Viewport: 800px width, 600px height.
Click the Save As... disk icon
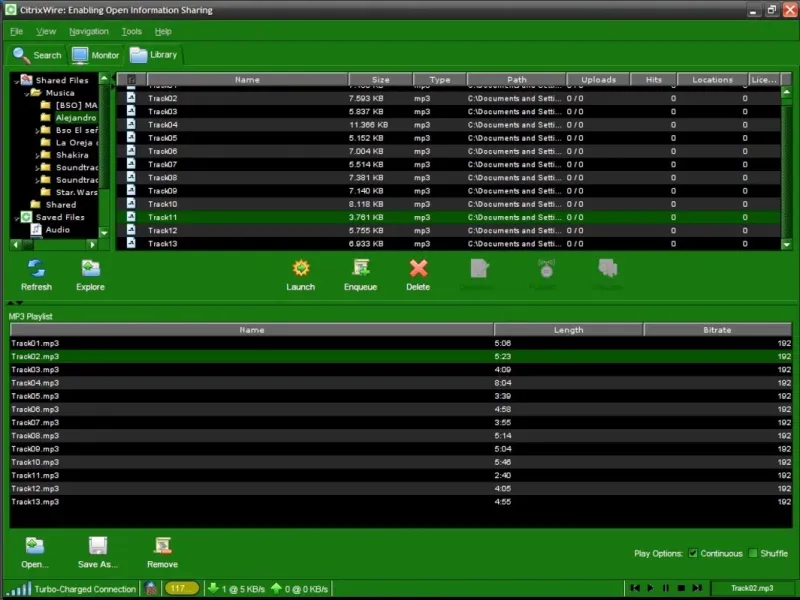(97, 546)
